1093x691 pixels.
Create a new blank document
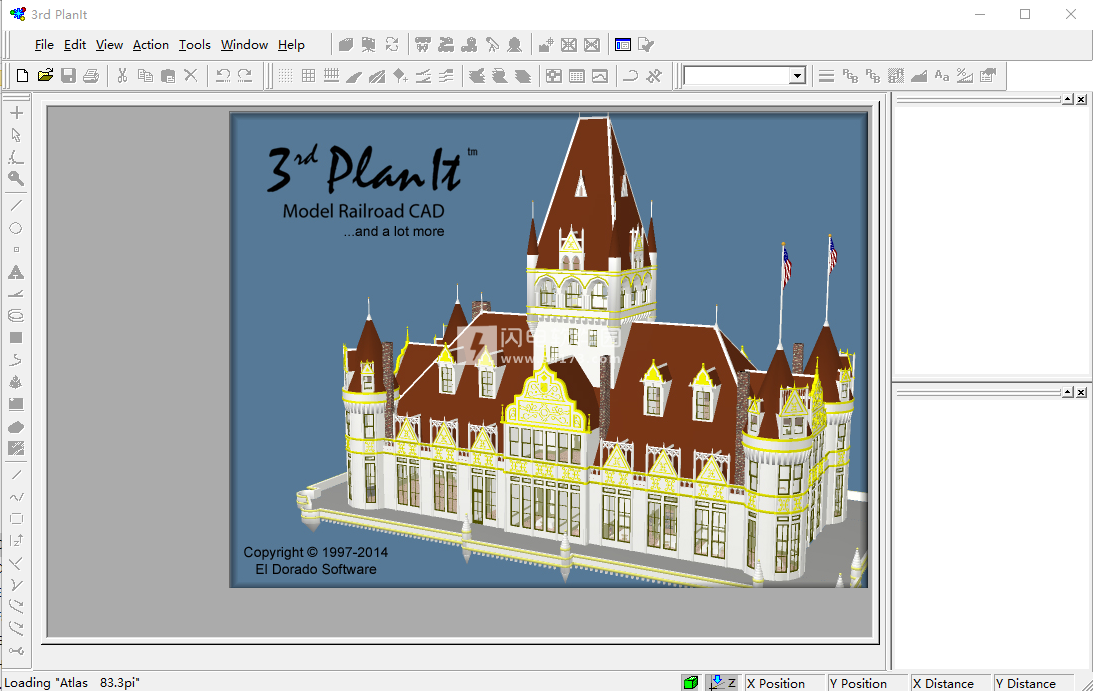click(x=22, y=75)
